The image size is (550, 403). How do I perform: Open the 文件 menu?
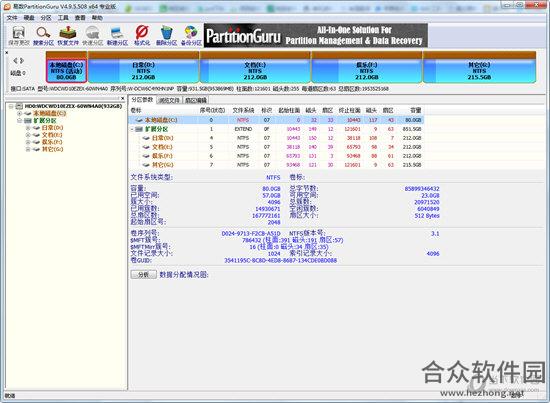point(12,18)
